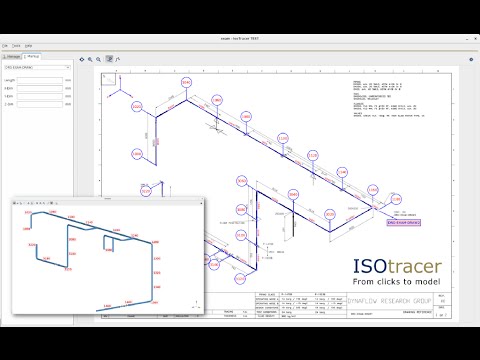Click the fit-to-view pan icon
The image size is (480, 360).
82,59
